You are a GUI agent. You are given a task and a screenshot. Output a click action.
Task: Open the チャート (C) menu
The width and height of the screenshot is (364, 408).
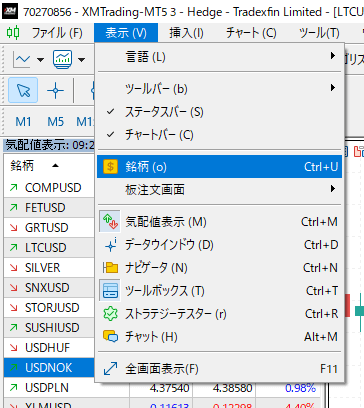click(x=251, y=33)
